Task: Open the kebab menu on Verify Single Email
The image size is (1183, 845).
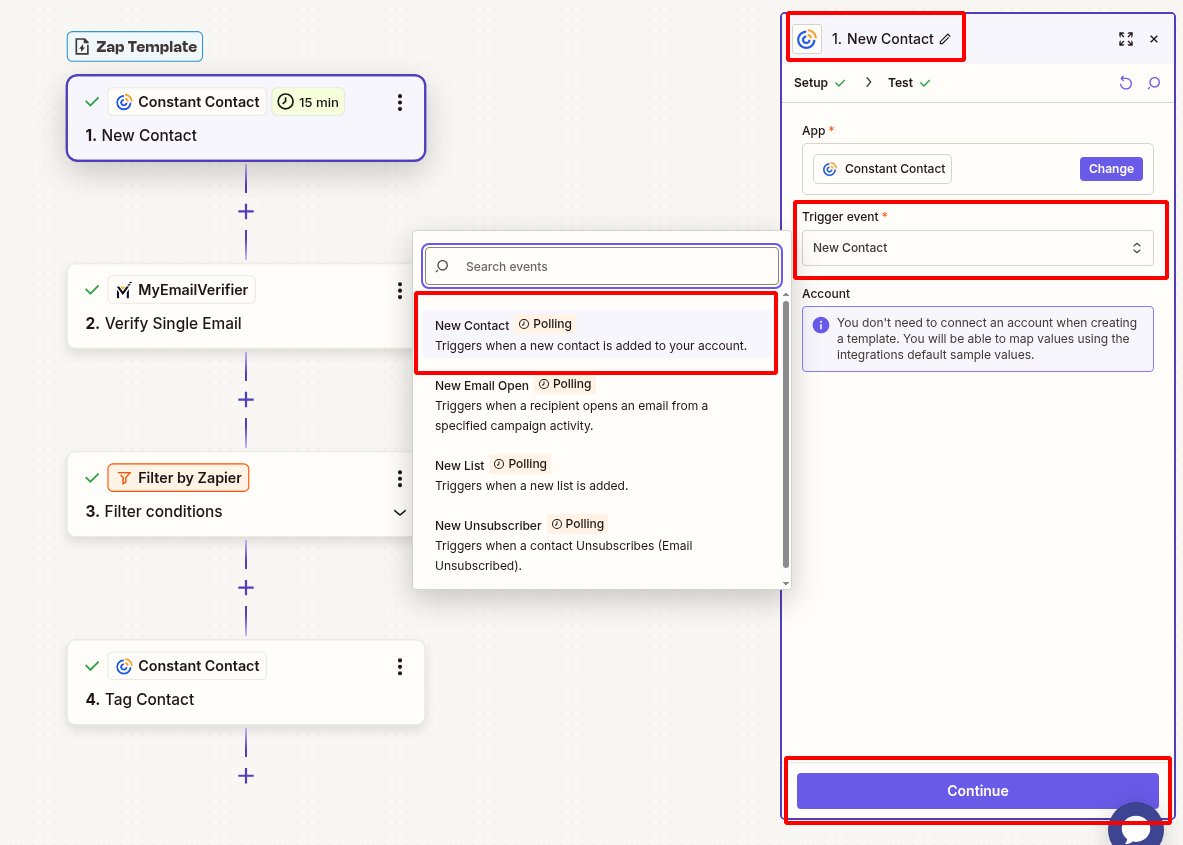Action: pyautogui.click(x=400, y=291)
